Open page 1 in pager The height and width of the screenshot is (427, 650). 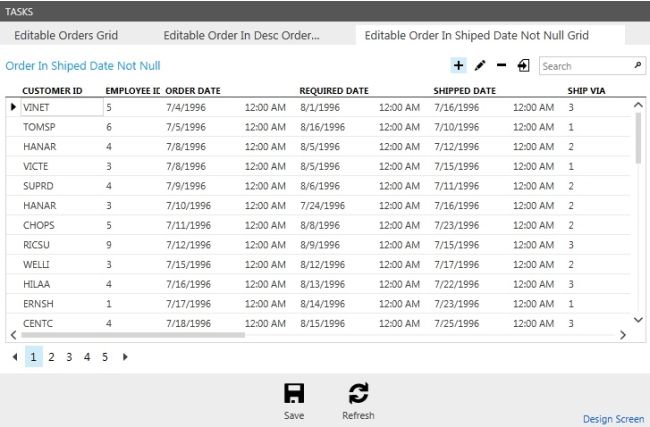coord(34,357)
